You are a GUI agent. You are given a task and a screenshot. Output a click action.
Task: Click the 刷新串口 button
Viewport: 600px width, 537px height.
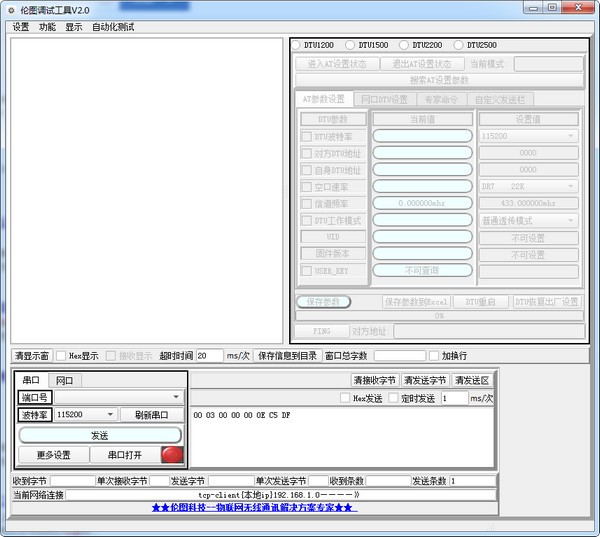pyautogui.click(x=152, y=415)
